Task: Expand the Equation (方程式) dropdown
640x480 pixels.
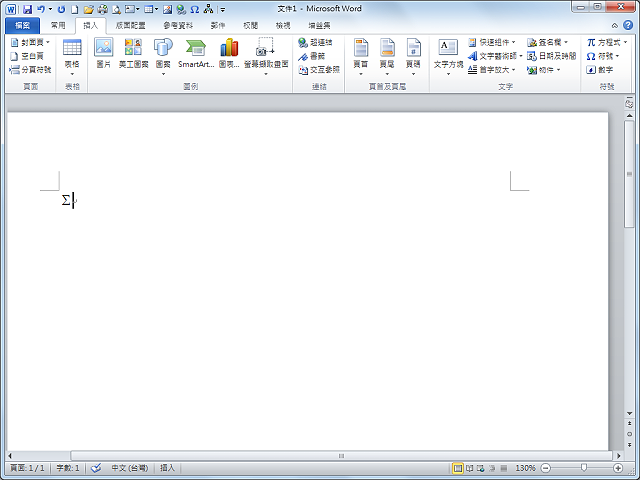Action: point(607,42)
